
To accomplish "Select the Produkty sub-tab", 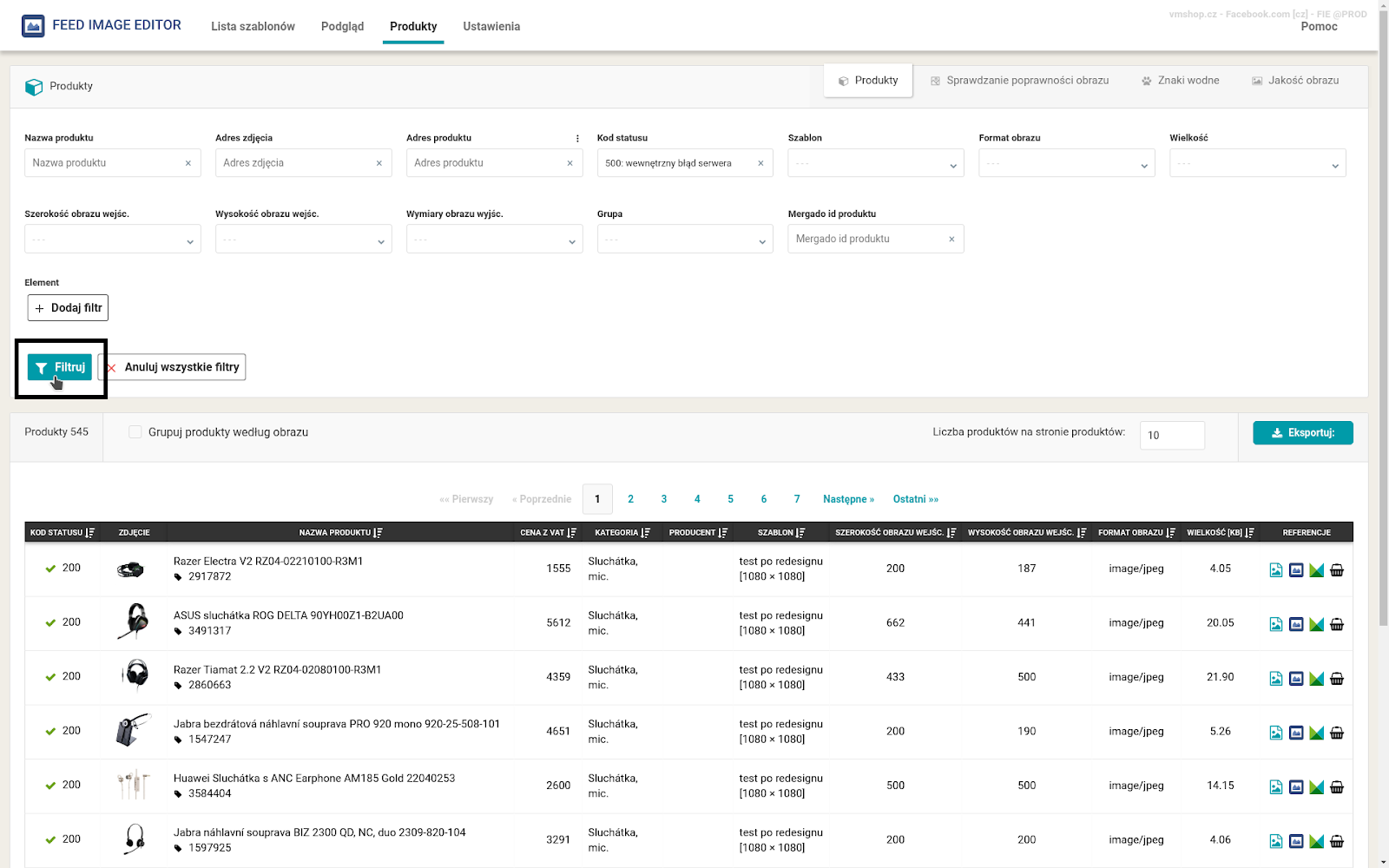I will (868, 81).
